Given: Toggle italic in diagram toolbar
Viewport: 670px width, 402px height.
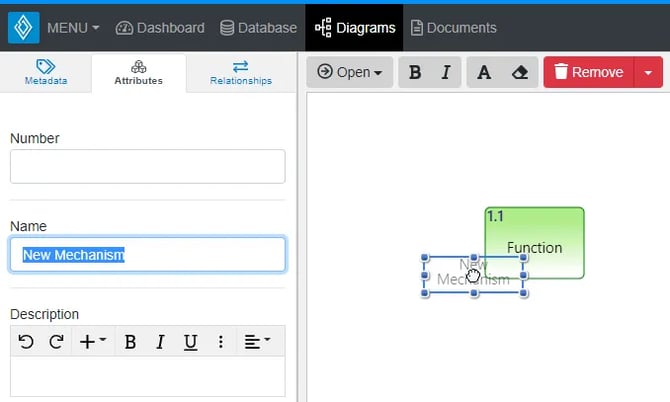Looking at the screenshot, I should [x=446, y=72].
